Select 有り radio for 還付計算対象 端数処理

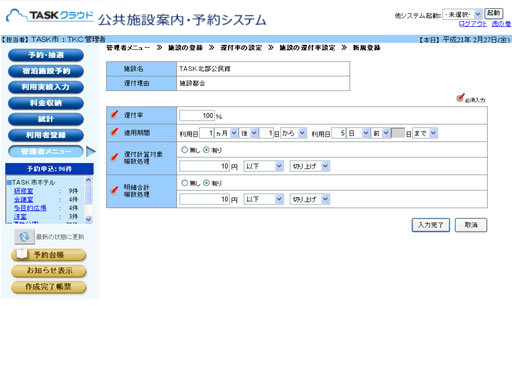(x=206, y=150)
